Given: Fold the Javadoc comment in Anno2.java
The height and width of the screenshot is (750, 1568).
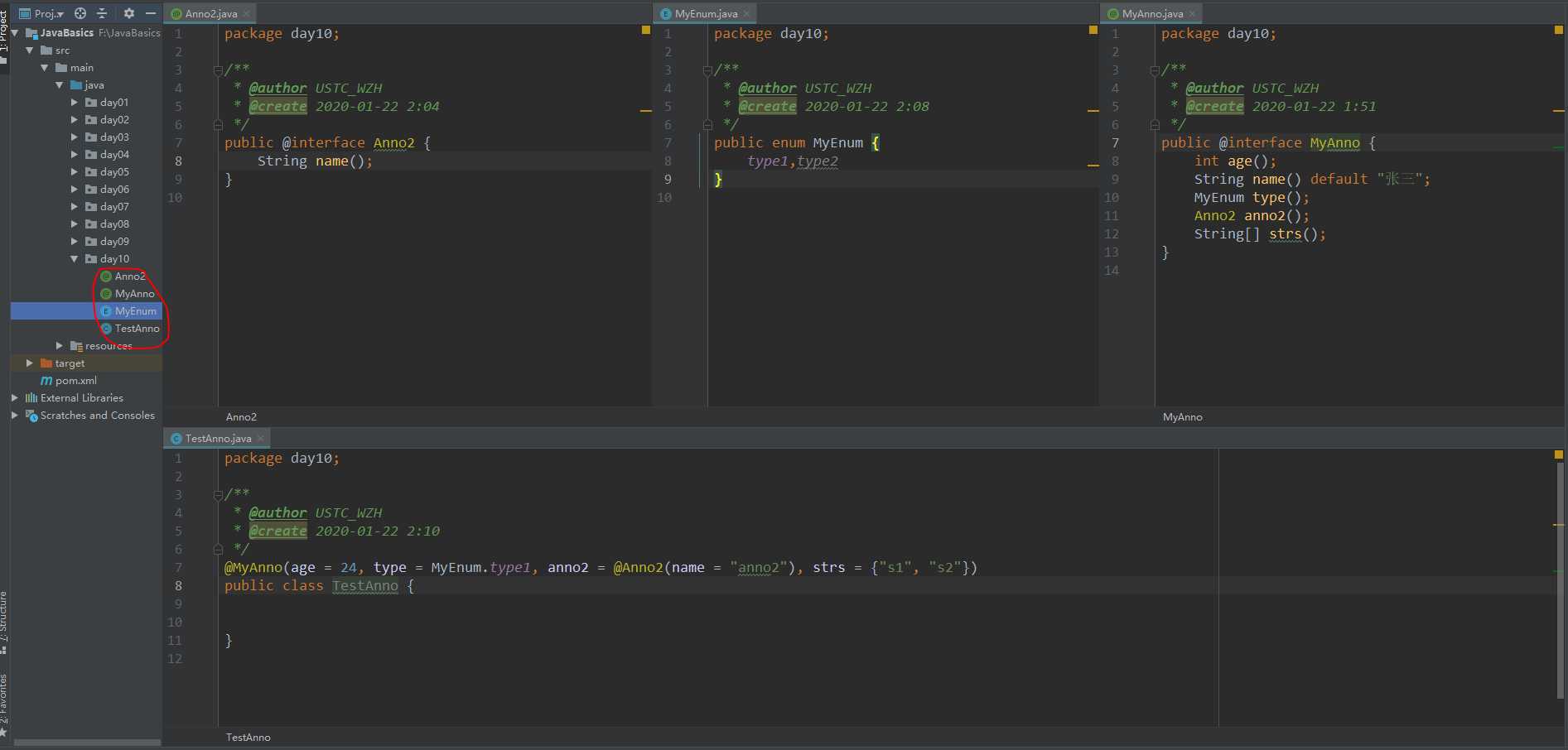Looking at the screenshot, I should tap(218, 70).
